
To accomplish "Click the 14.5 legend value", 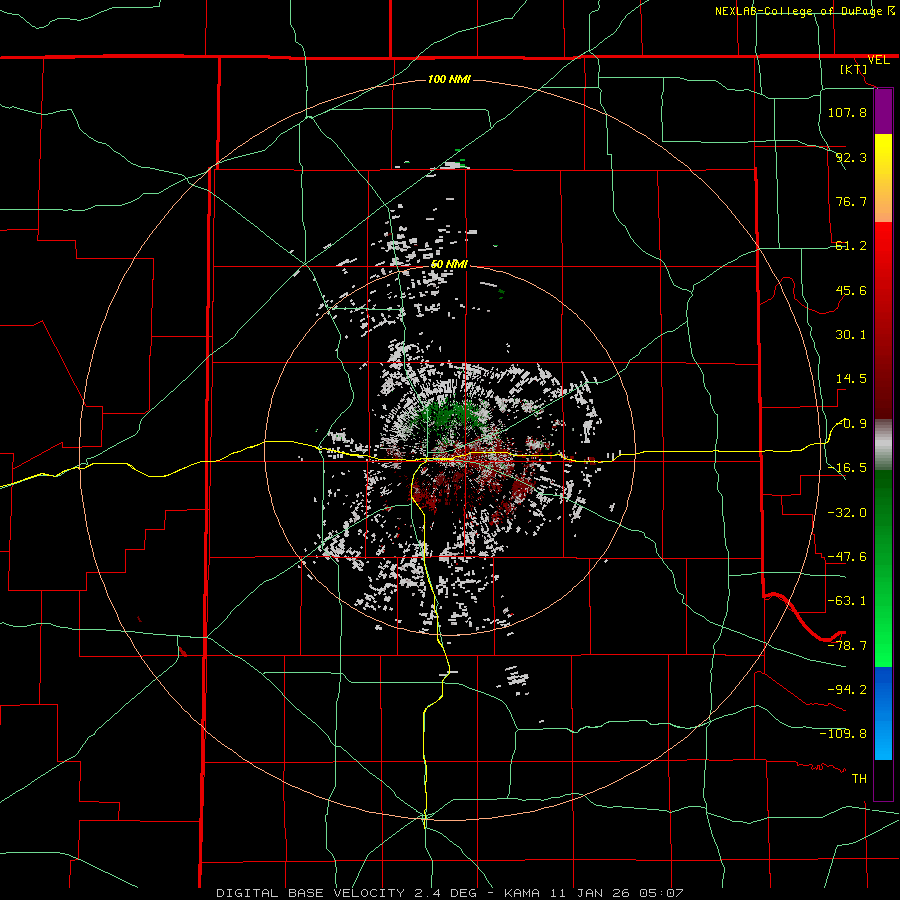I will (x=851, y=379).
